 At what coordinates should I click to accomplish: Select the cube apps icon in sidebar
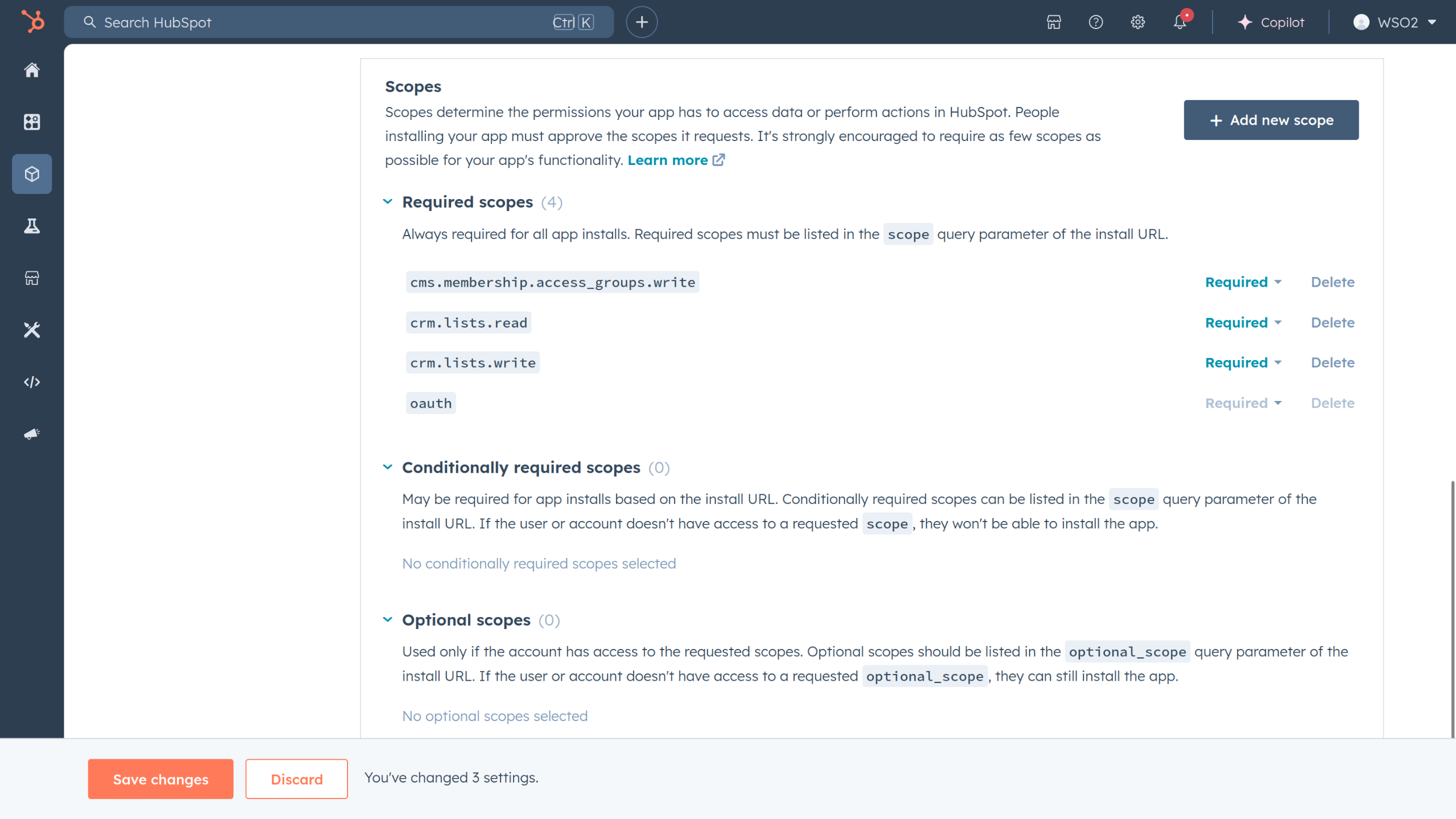pyautogui.click(x=32, y=174)
